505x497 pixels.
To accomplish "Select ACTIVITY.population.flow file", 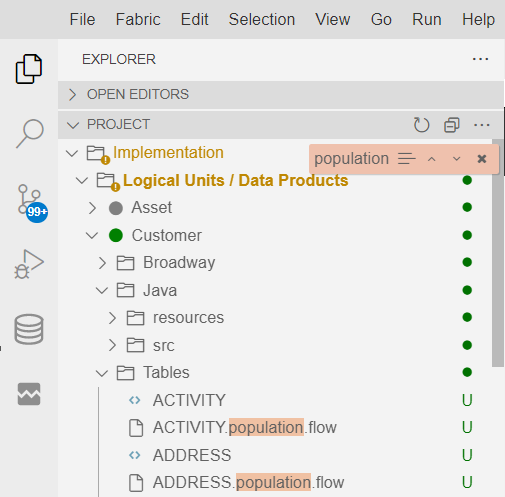I will 245,428.
